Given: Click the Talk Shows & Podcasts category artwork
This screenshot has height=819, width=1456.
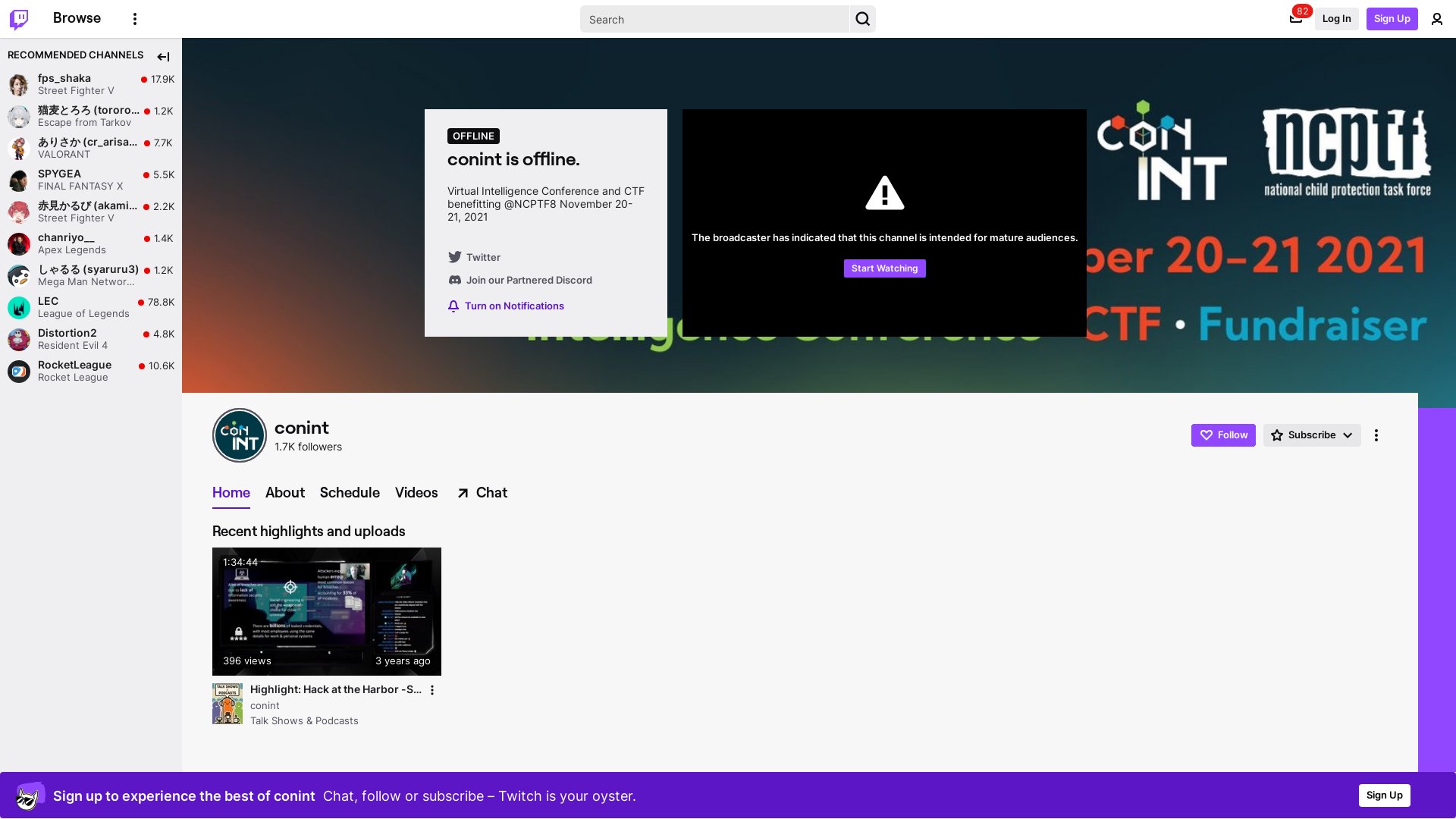Looking at the screenshot, I should tap(227, 704).
